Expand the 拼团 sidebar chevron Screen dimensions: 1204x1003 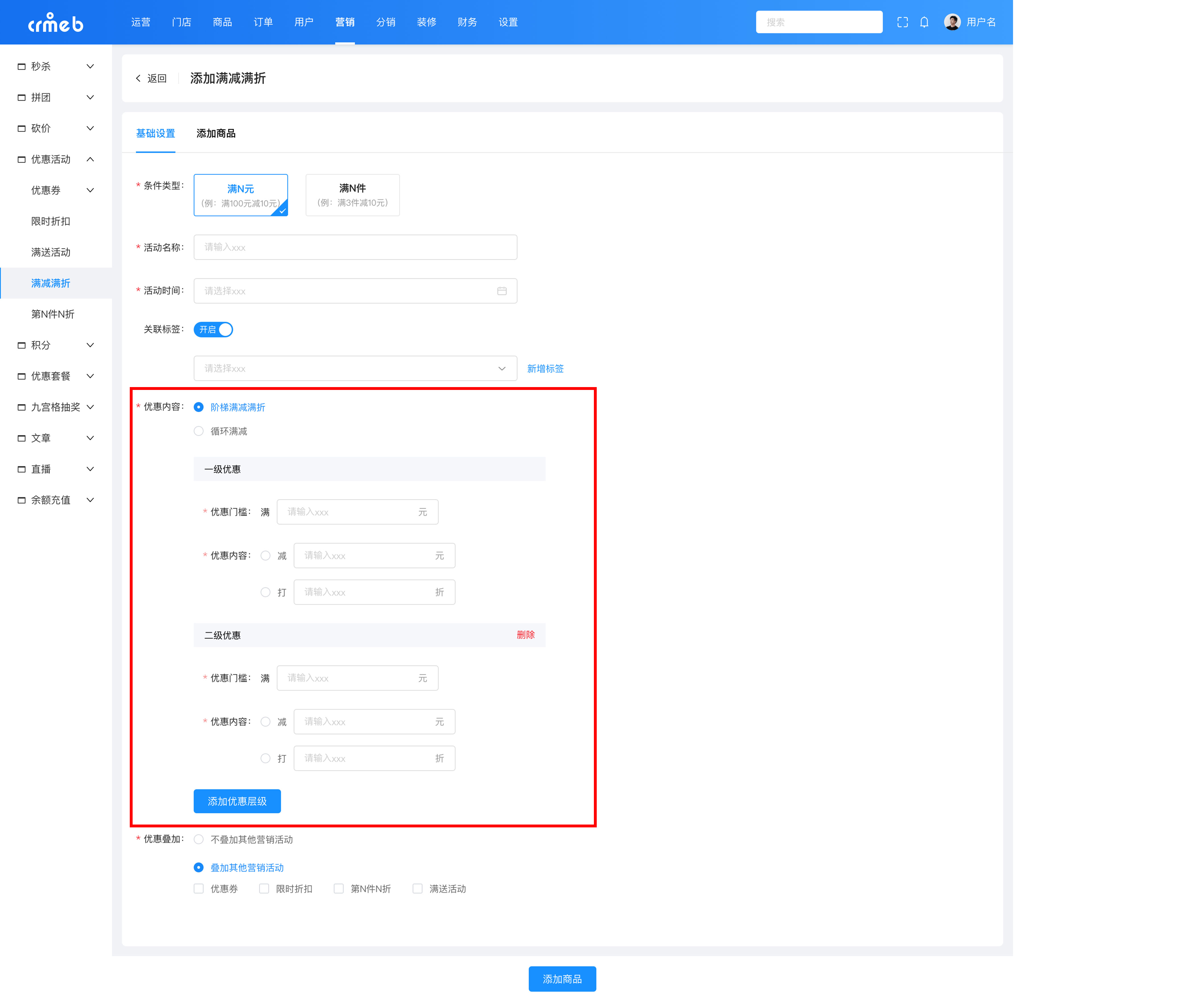(x=90, y=98)
